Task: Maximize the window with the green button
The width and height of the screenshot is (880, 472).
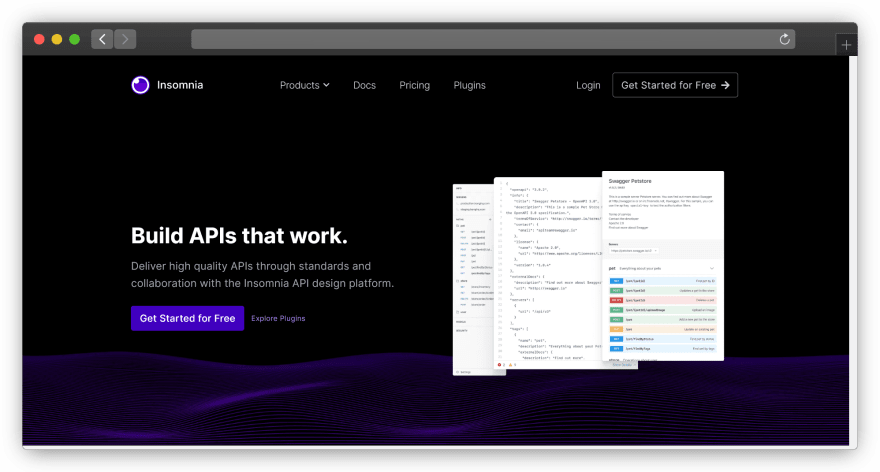Action: click(x=74, y=39)
